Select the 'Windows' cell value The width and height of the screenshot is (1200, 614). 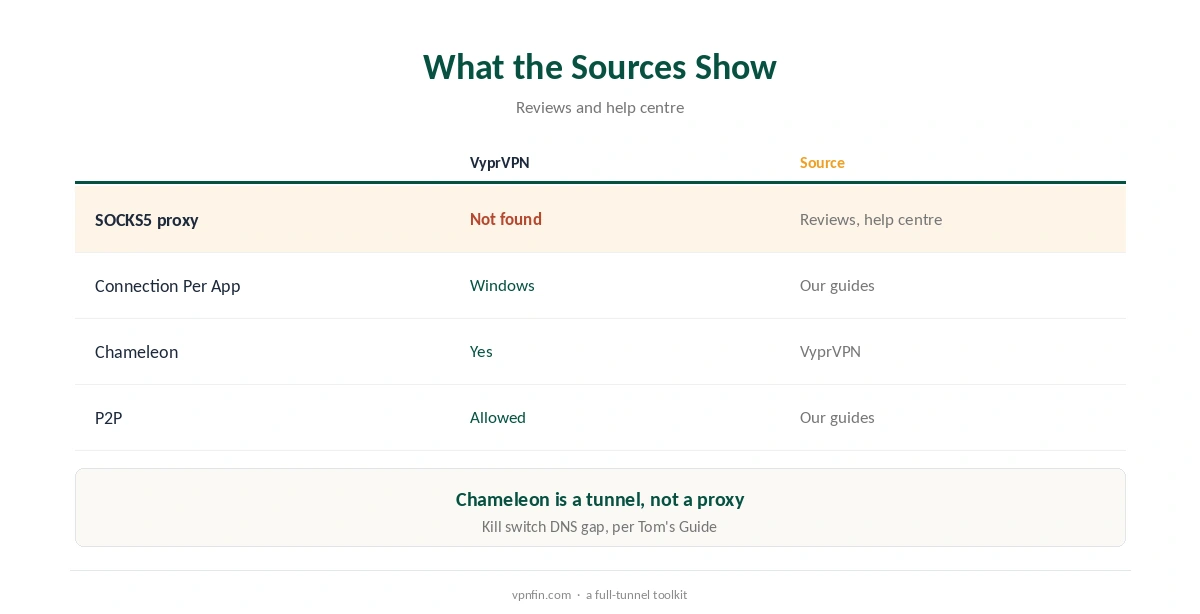[502, 285]
